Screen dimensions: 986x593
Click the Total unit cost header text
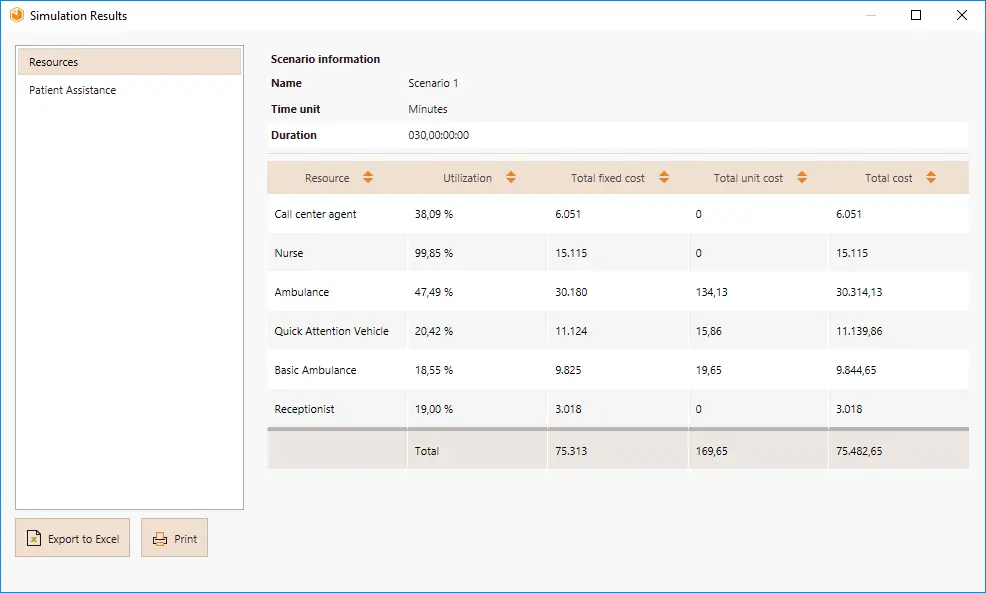(748, 178)
